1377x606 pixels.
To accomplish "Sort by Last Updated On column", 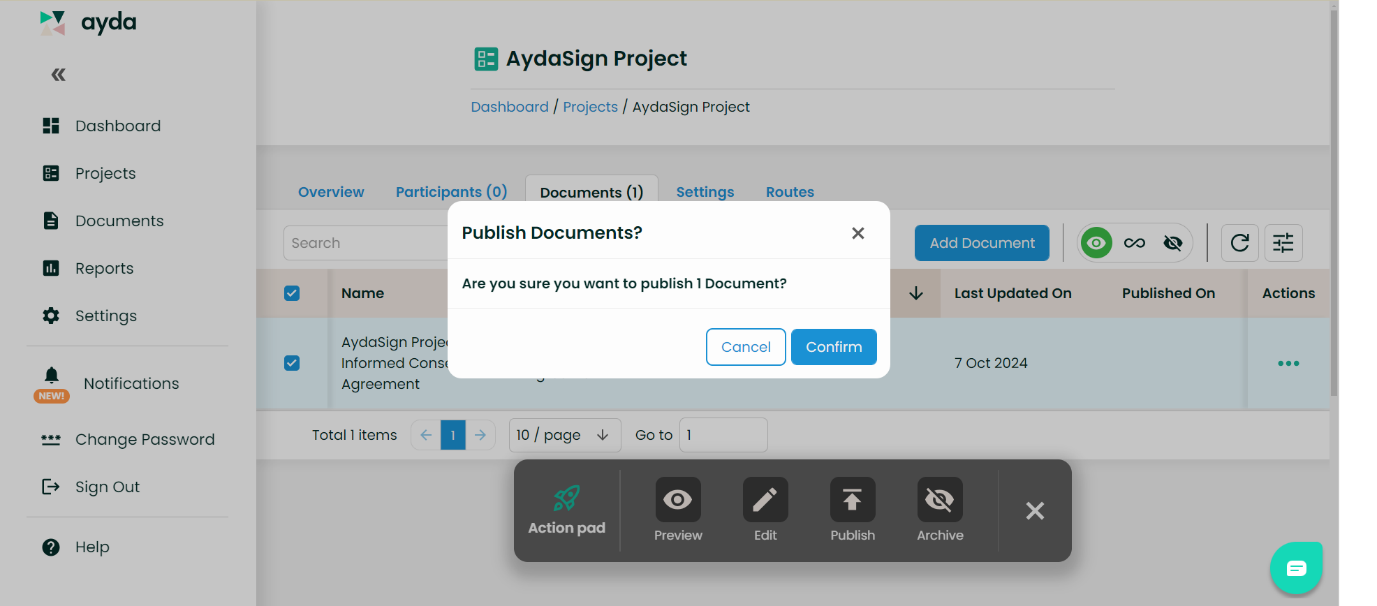I will click(1013, 293).
